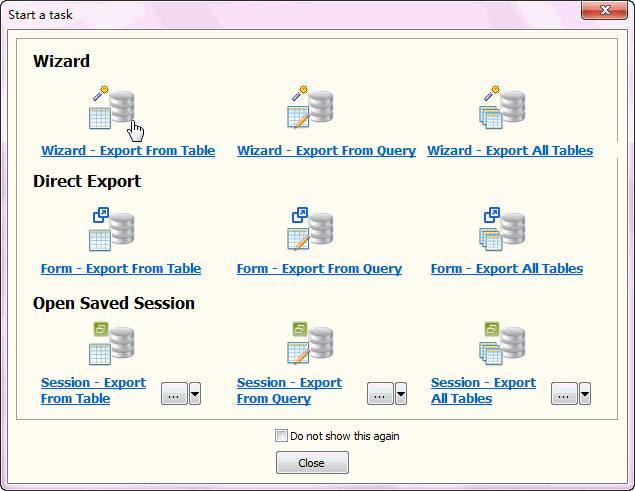The image size is (635, 491).
Task: Close the Start a task window
Action: pyautogui.click(x=604, y=10)
